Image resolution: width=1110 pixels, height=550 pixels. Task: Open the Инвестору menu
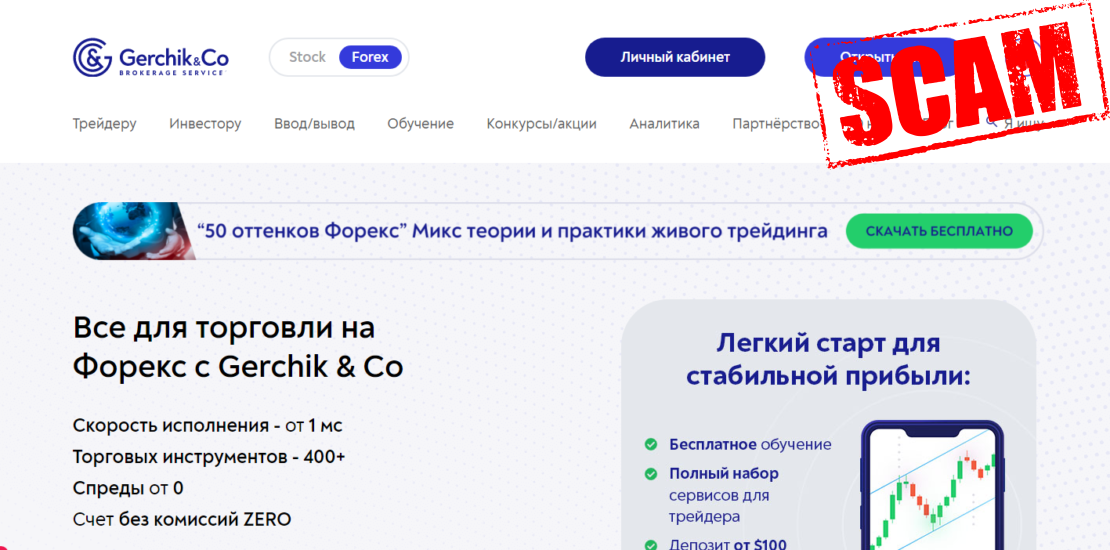coord(205,124)
